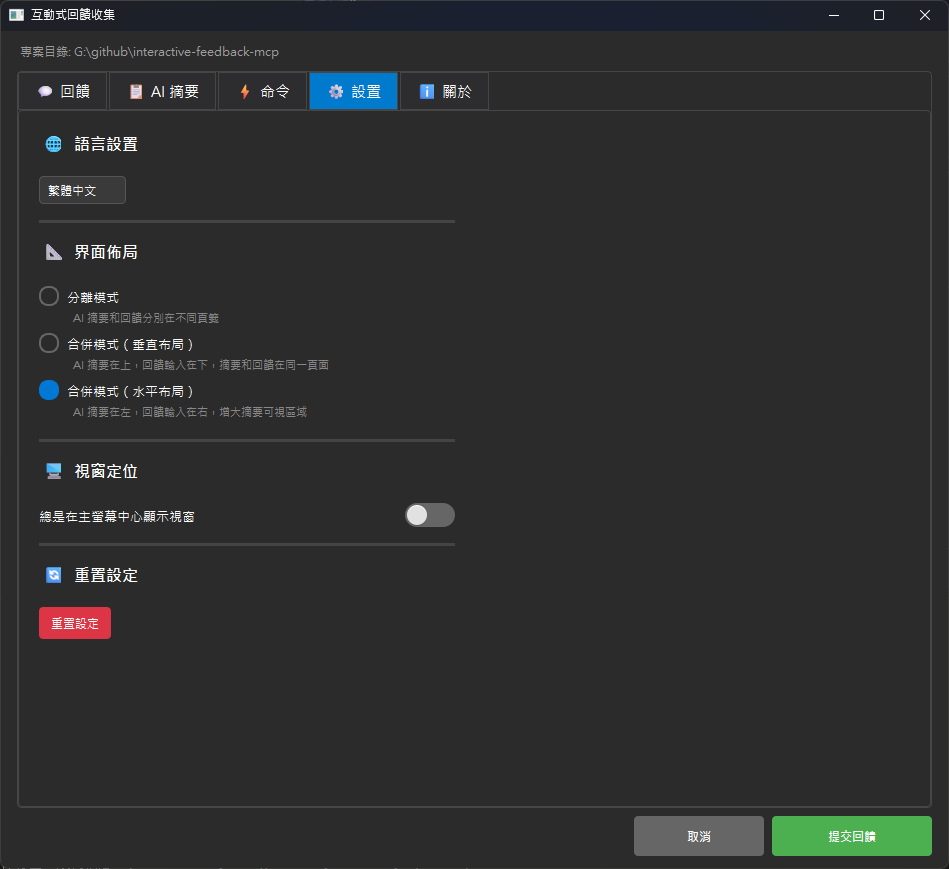
Task: Click the green 提交回饋 button
Action: [851, 835]
